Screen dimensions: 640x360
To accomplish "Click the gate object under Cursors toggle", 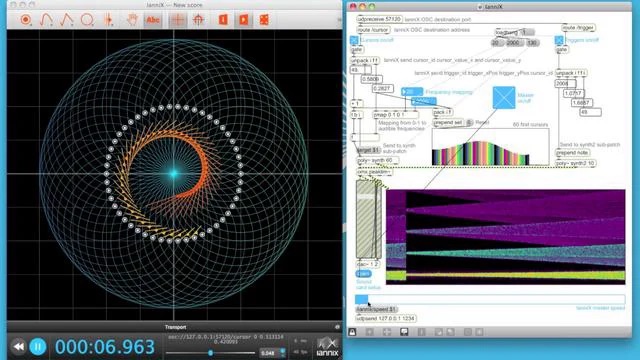I will (x=357, y=49).
